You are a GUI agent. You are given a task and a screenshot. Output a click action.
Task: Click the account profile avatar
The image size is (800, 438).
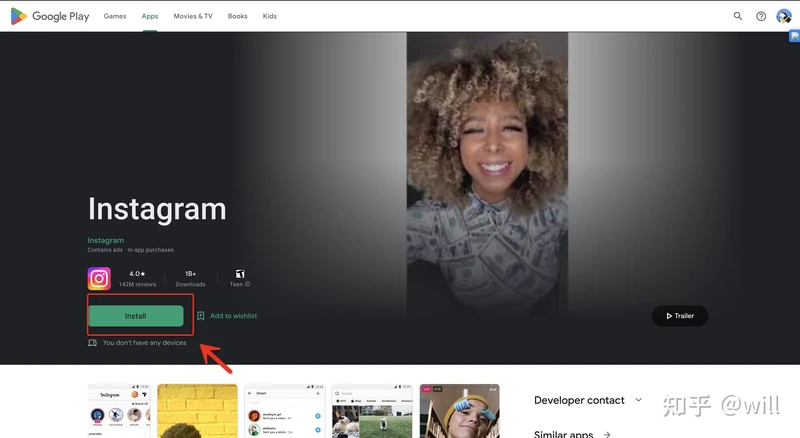pyautogui.click(x=784, y=16)
